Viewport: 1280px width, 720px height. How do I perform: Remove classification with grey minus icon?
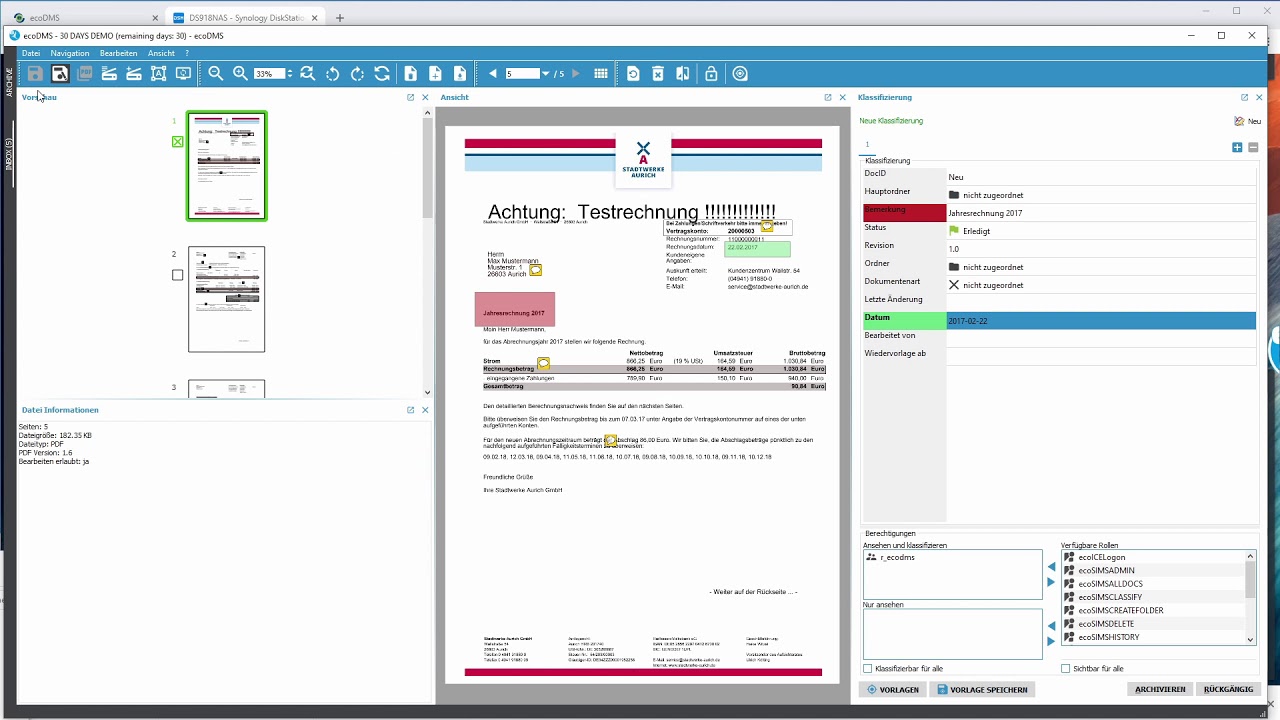click(x=1253, y=147)
